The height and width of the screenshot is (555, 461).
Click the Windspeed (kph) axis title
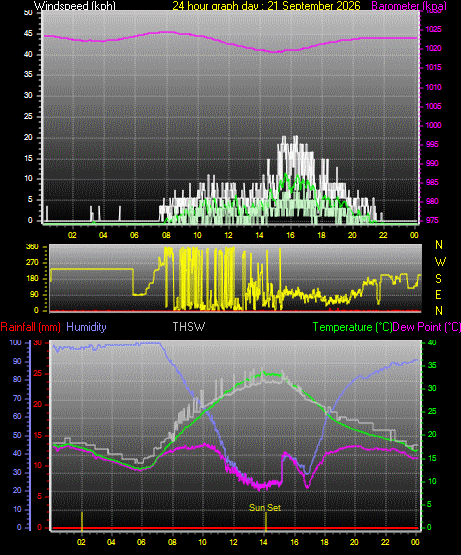click(75, 6)
